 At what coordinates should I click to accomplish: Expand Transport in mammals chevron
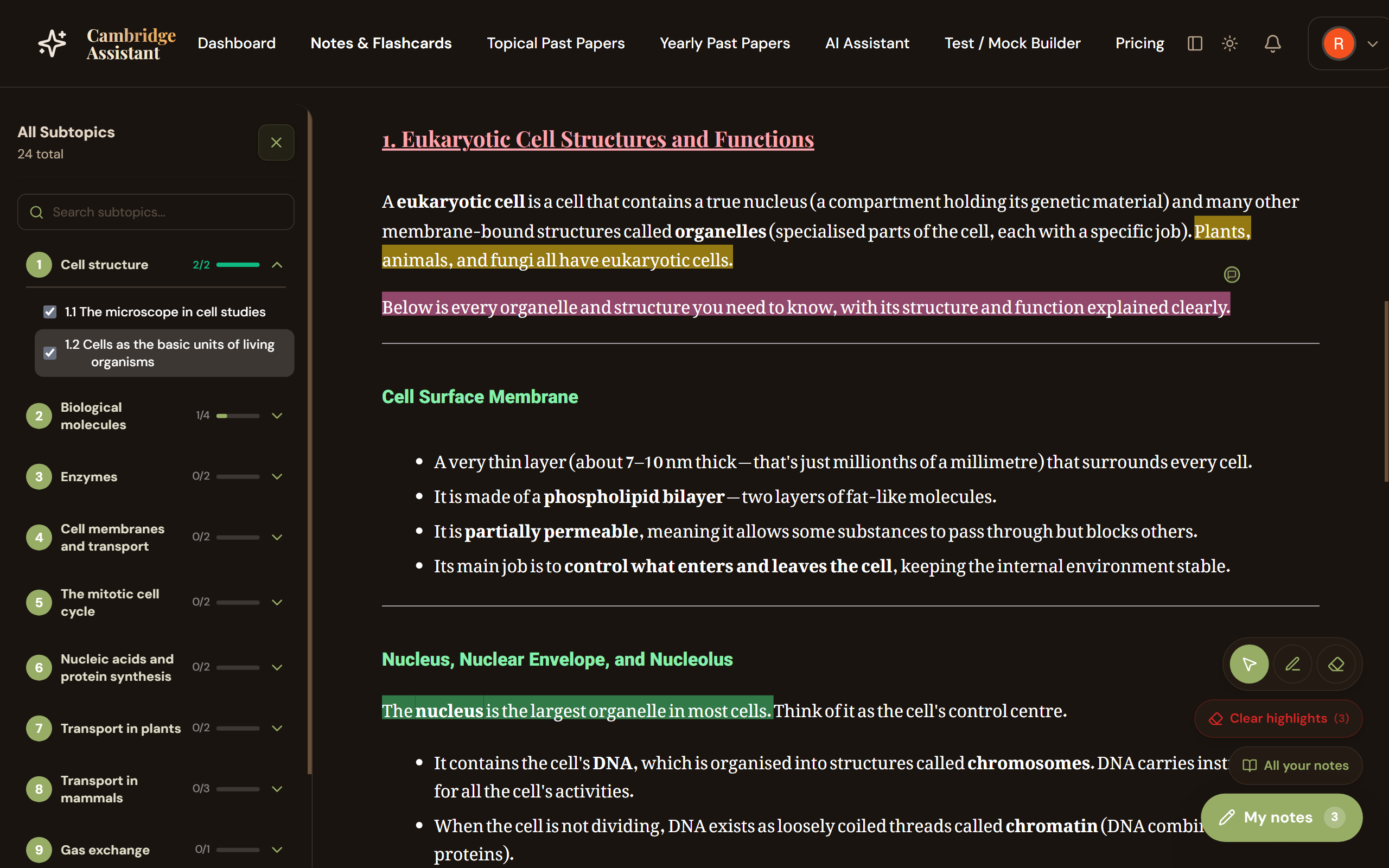[277, 789]
